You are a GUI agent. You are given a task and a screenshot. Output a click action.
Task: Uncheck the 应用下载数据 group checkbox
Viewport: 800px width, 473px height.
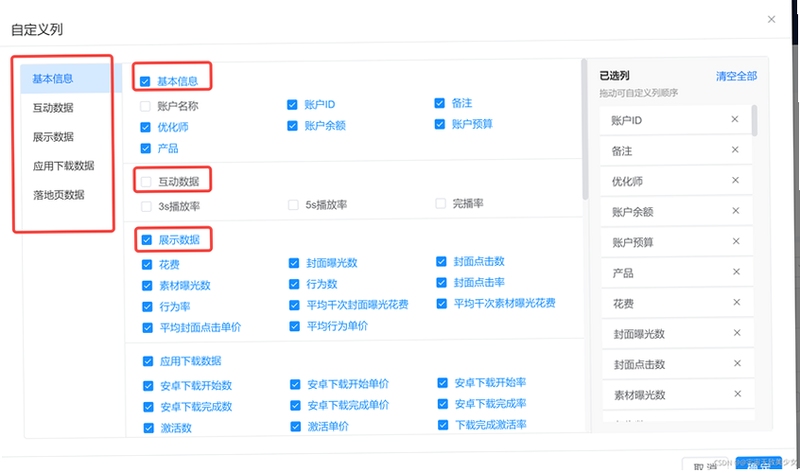148,361
